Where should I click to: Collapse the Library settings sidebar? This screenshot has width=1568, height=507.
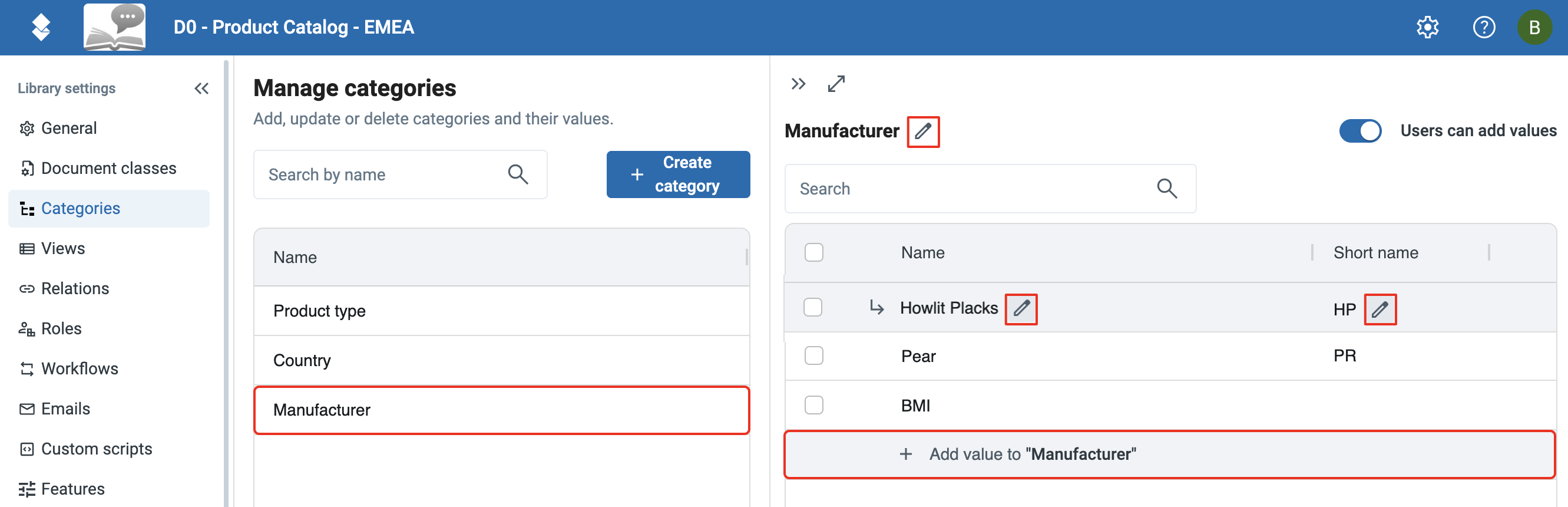[x=201, y=88]
